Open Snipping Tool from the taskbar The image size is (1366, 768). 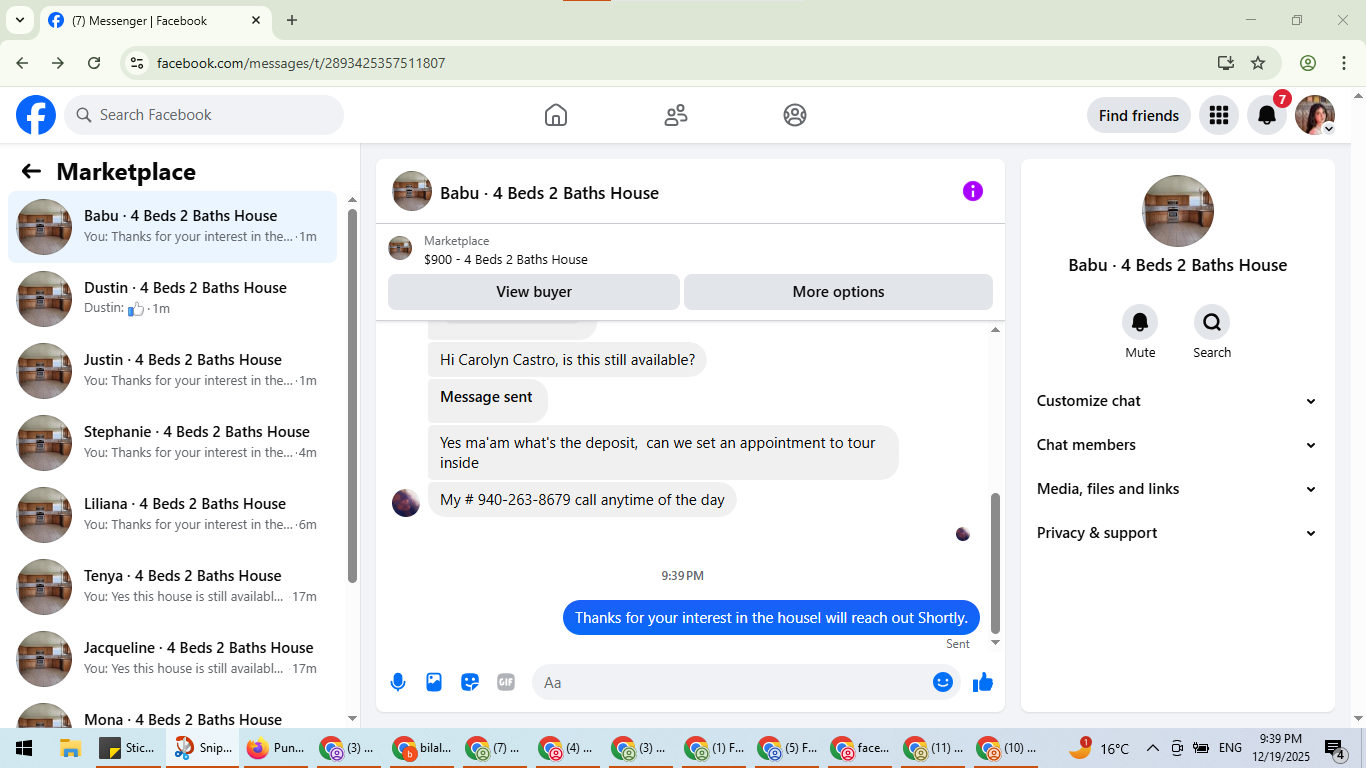203,748
